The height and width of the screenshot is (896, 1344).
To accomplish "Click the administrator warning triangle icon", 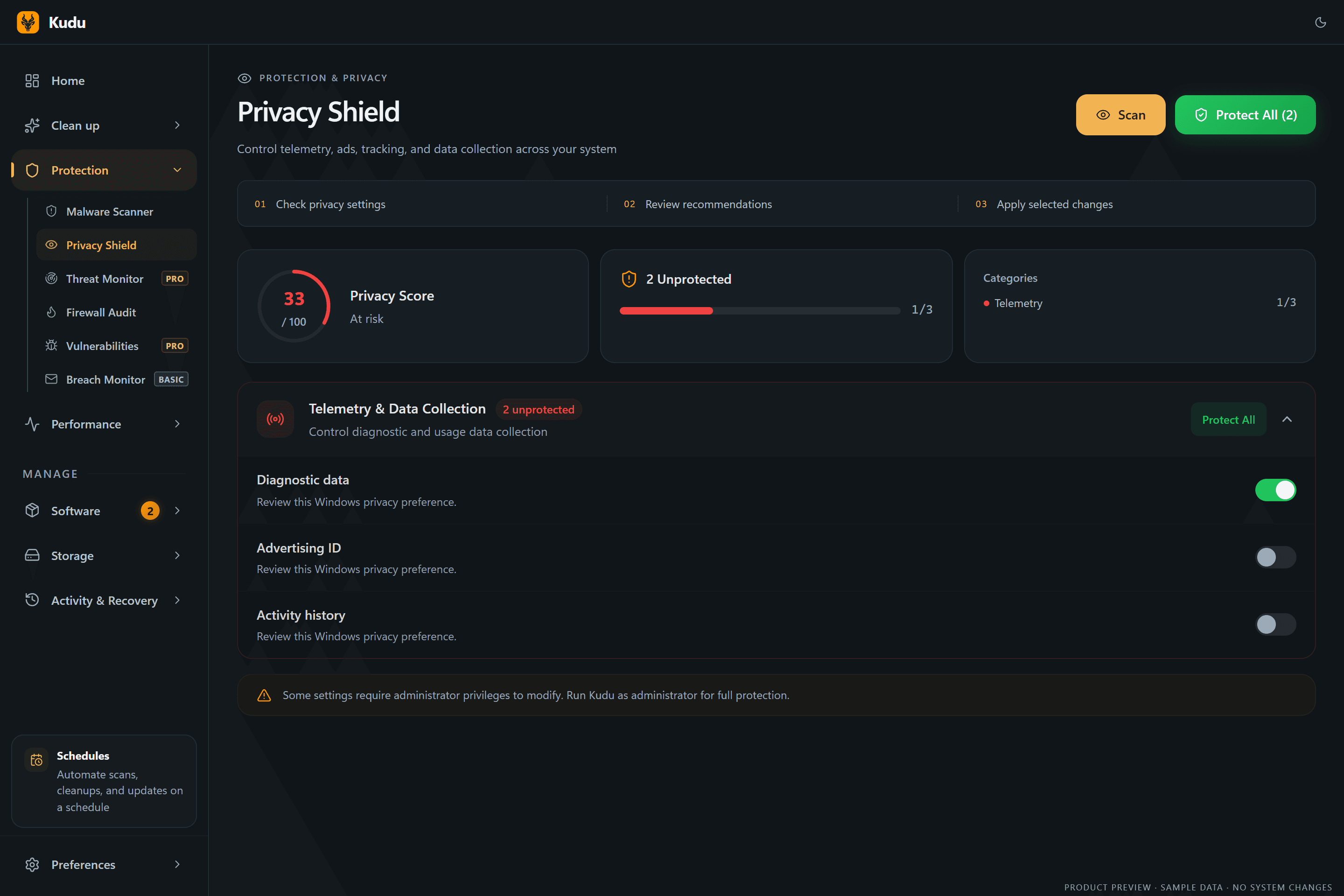I will (264, 695).
